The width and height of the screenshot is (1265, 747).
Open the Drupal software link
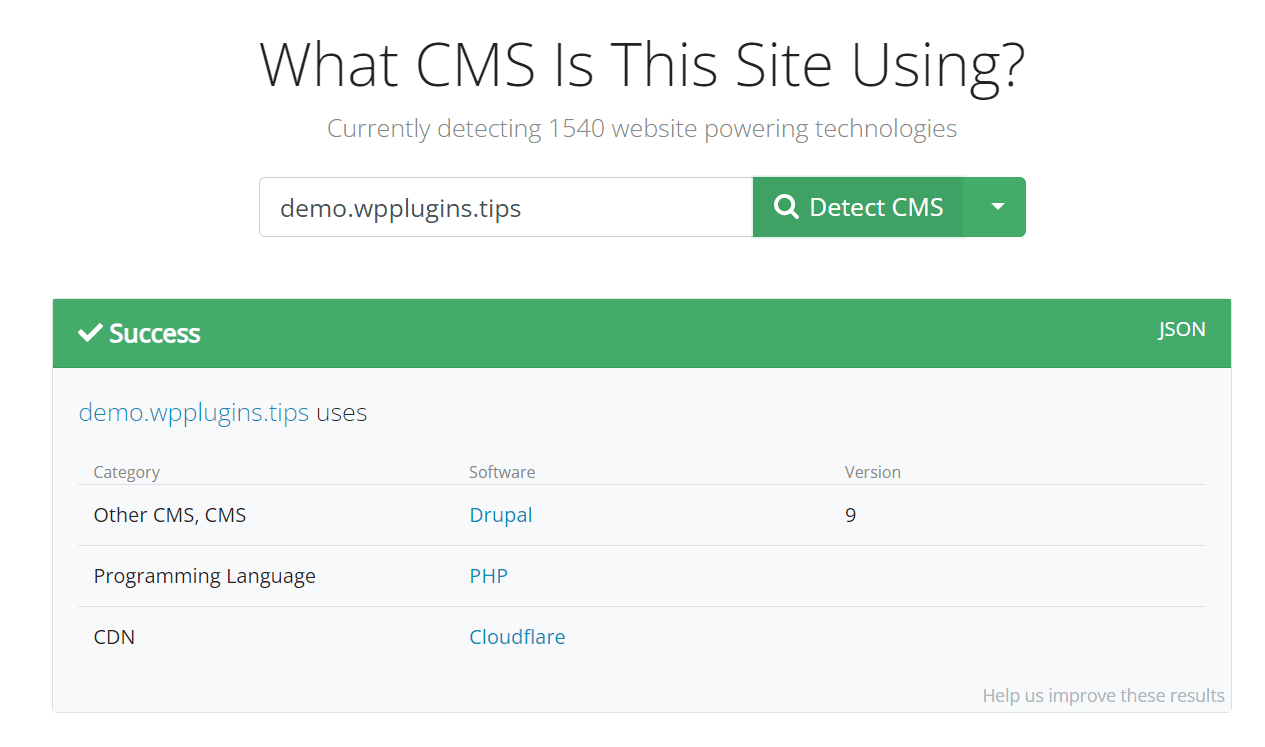(x=500, y=515)
